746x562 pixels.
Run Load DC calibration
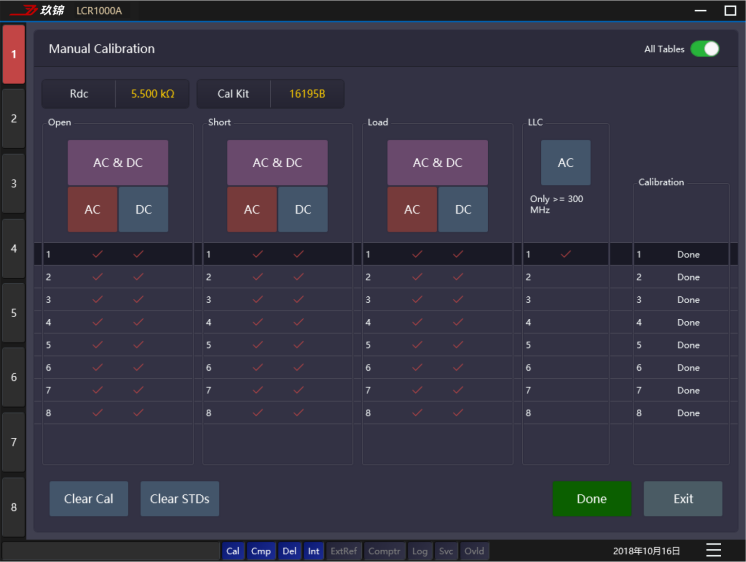[463, 209]
